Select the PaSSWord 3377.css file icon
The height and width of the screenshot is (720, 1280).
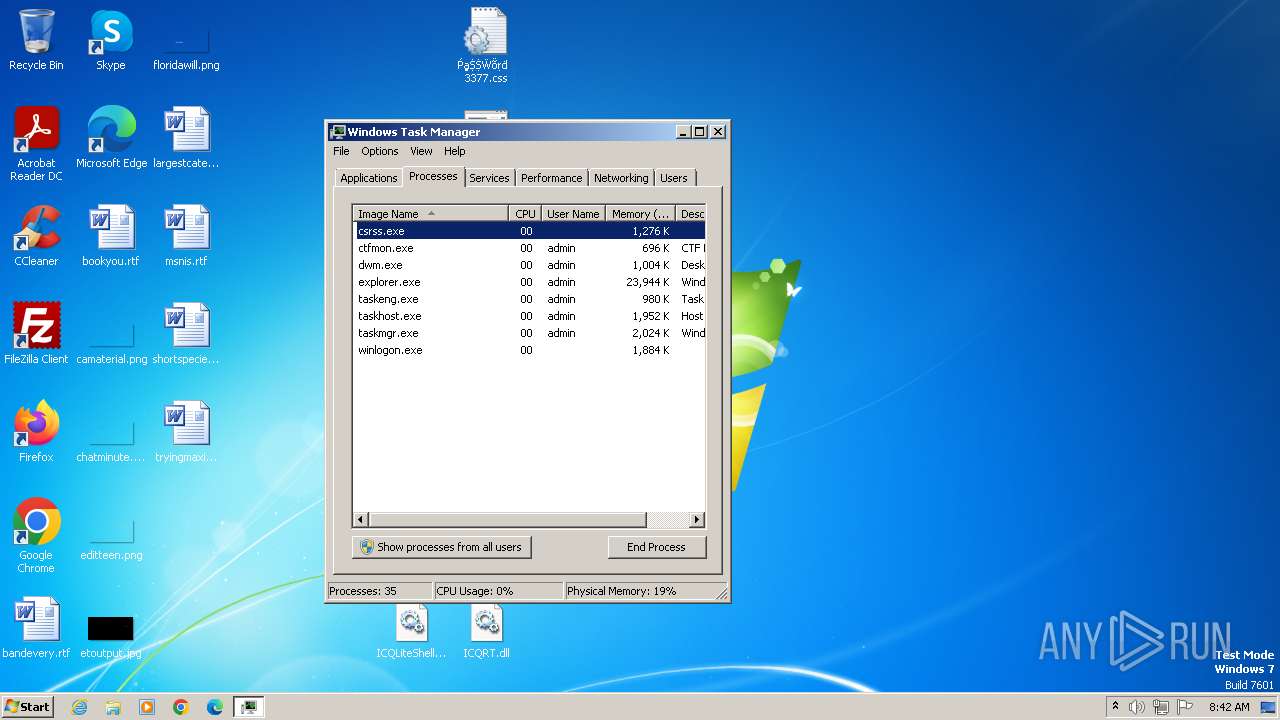click(485, 46)
